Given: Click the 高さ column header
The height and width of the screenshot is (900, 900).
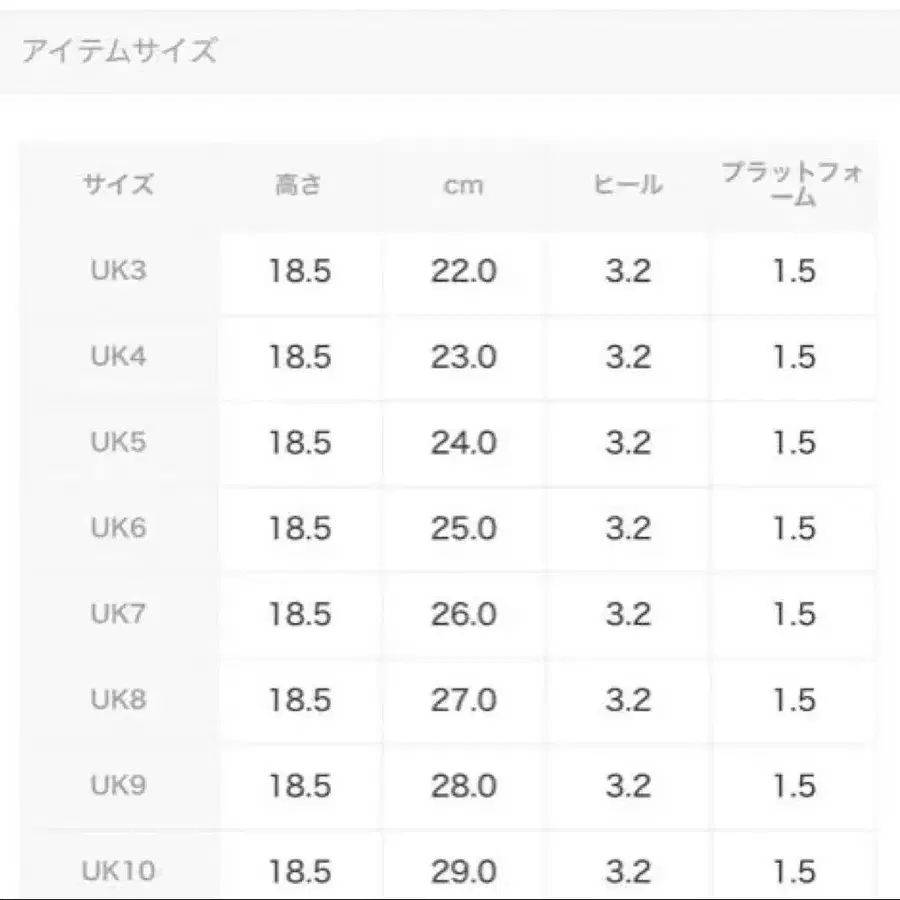Looking at the screenshot, I should tap(299, 185).
